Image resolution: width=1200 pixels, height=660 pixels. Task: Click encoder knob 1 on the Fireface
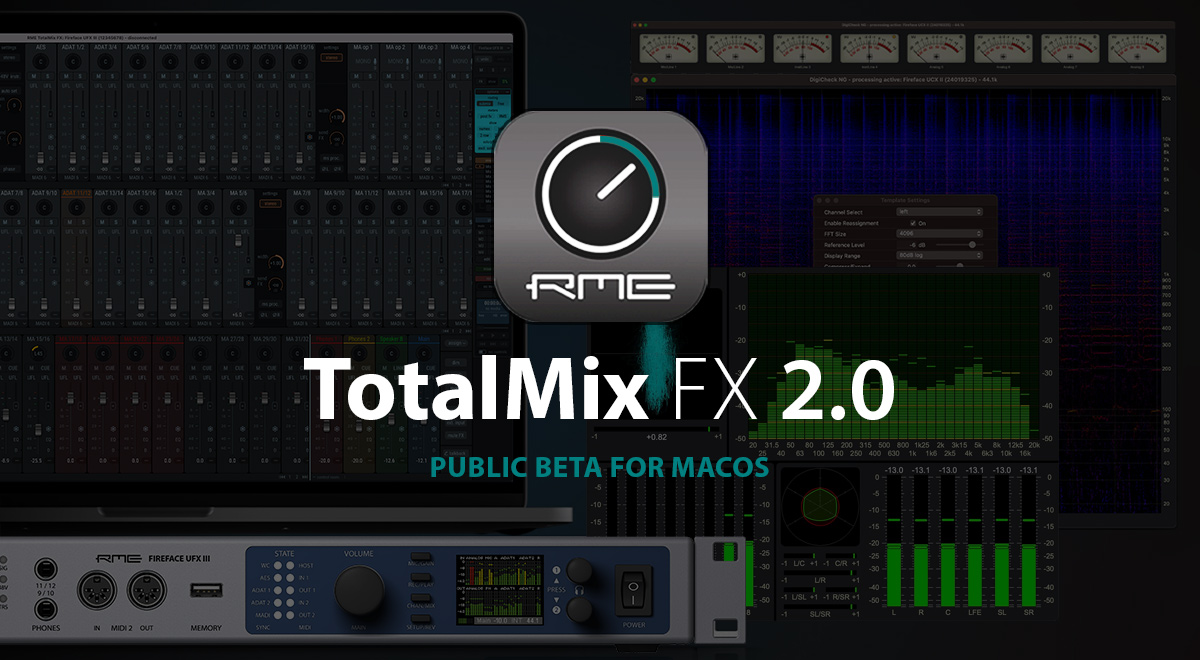(x=579, y=571)
